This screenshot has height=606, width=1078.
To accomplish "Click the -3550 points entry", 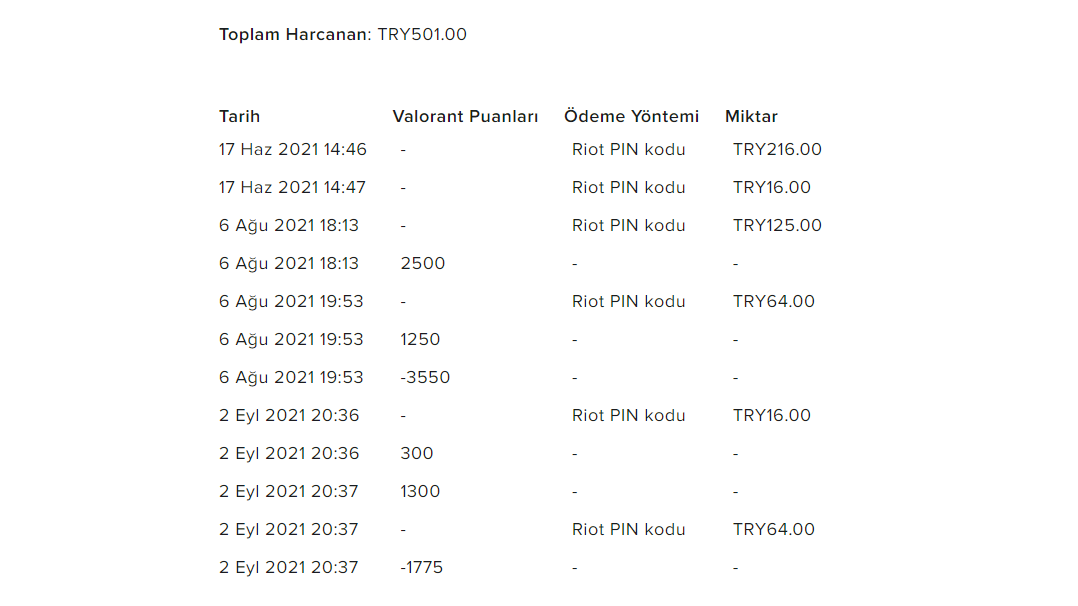I will (425, 378).
